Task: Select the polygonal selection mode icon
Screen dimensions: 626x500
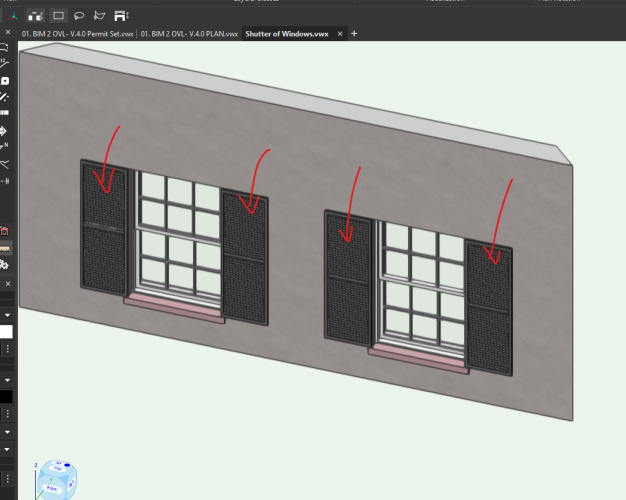Action: coord(98,16)
